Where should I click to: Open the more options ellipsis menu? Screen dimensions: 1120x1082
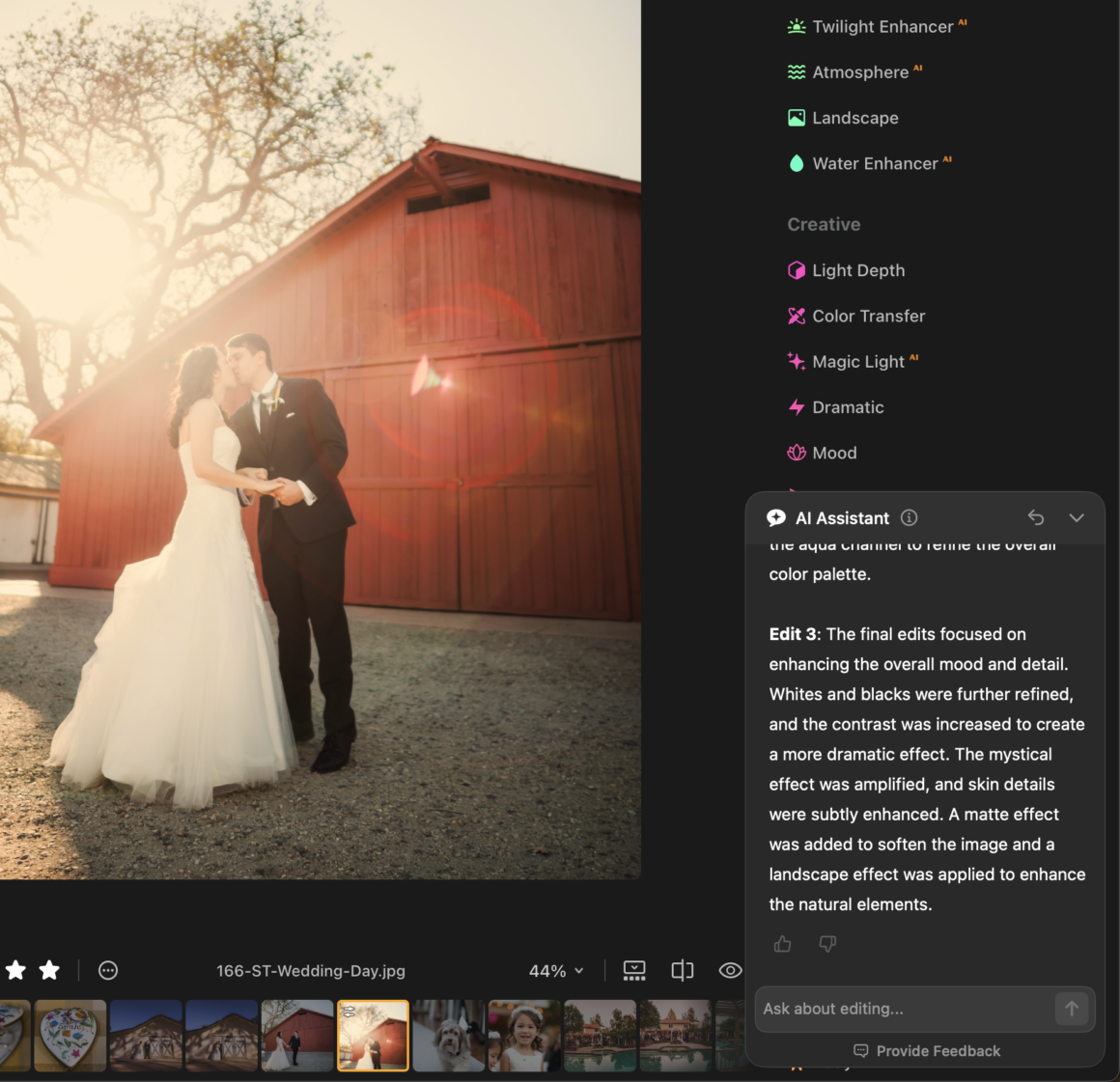(108, 970)
